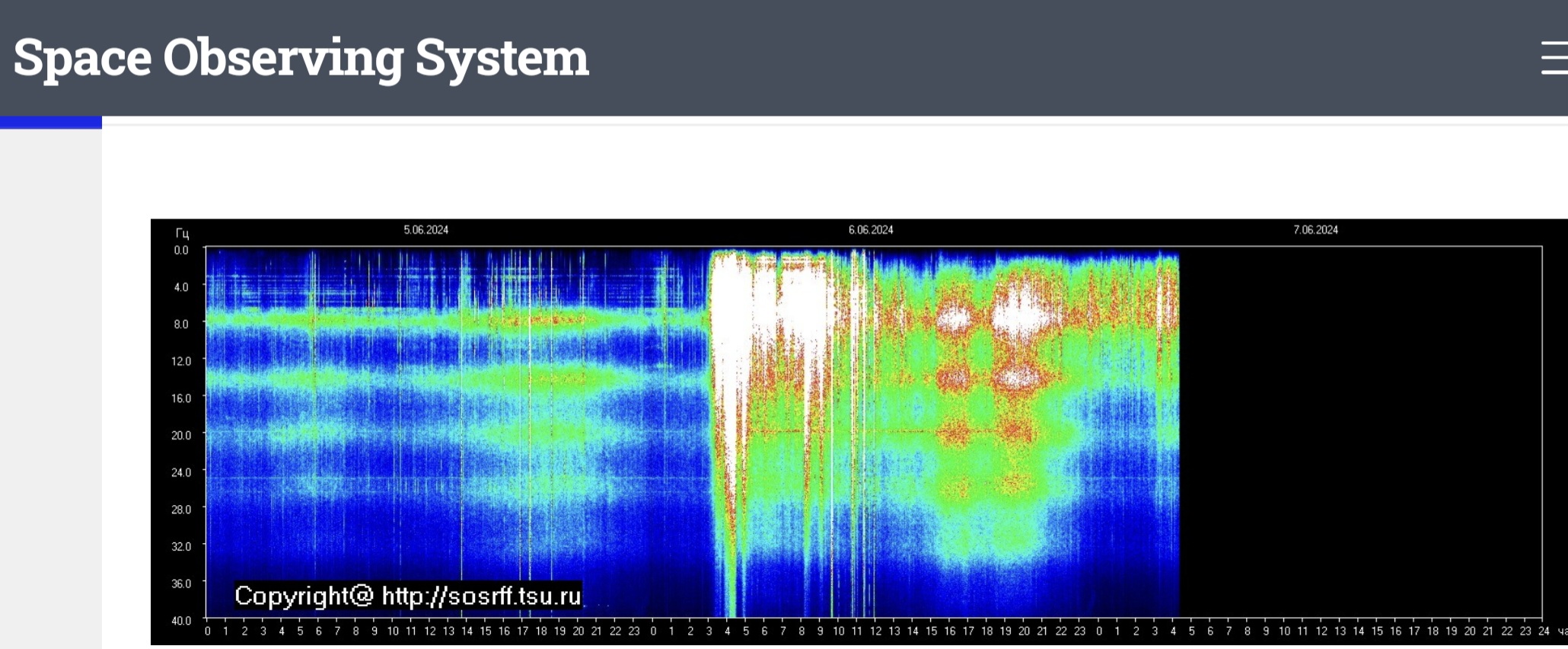Click the blue active tab indicator bar
Image resolution: width=1568 pixels, height=649 pixels.
click(x=51, y=122)
